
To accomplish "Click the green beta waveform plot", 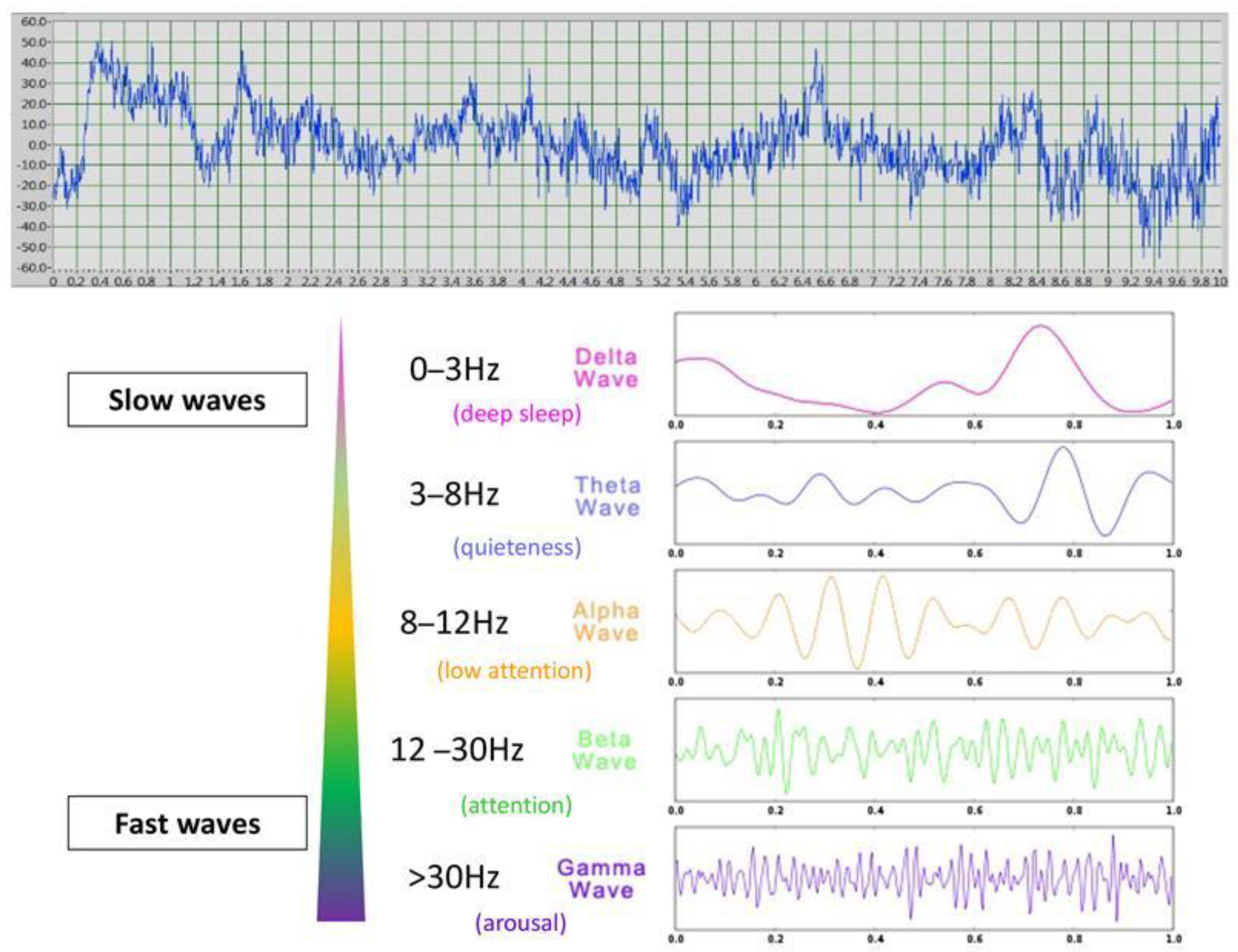I will (x=924, y=749).
